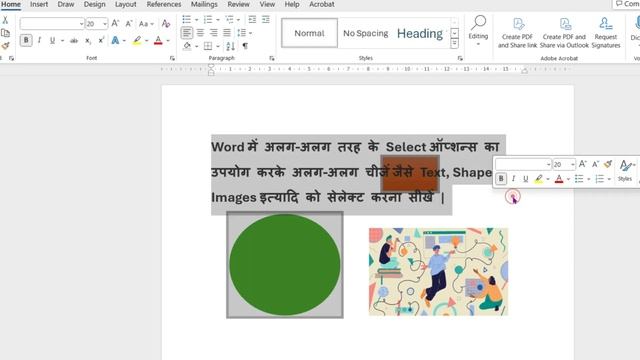Expand the Styles gallery more arrow
This screenshot has width=640, height=360.
(x=454, y=44)
